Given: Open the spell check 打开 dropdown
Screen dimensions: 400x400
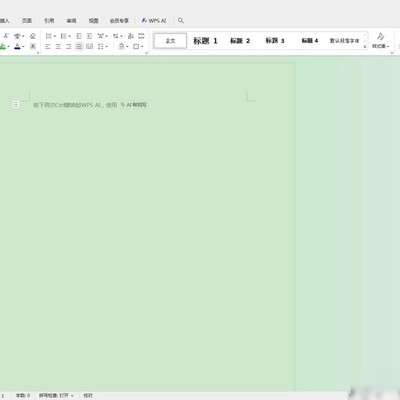Looking at the screenshot, I should [x=56, y=395].
